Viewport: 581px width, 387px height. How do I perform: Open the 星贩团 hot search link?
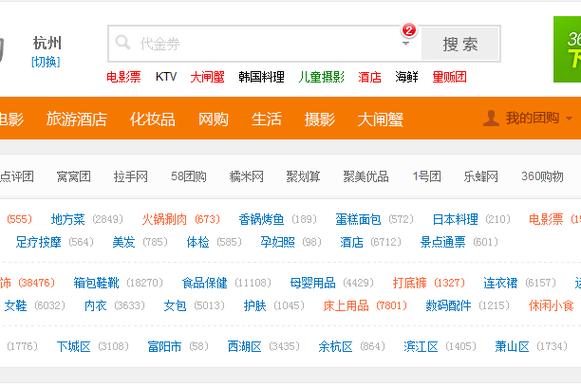(x=449, y=77)
